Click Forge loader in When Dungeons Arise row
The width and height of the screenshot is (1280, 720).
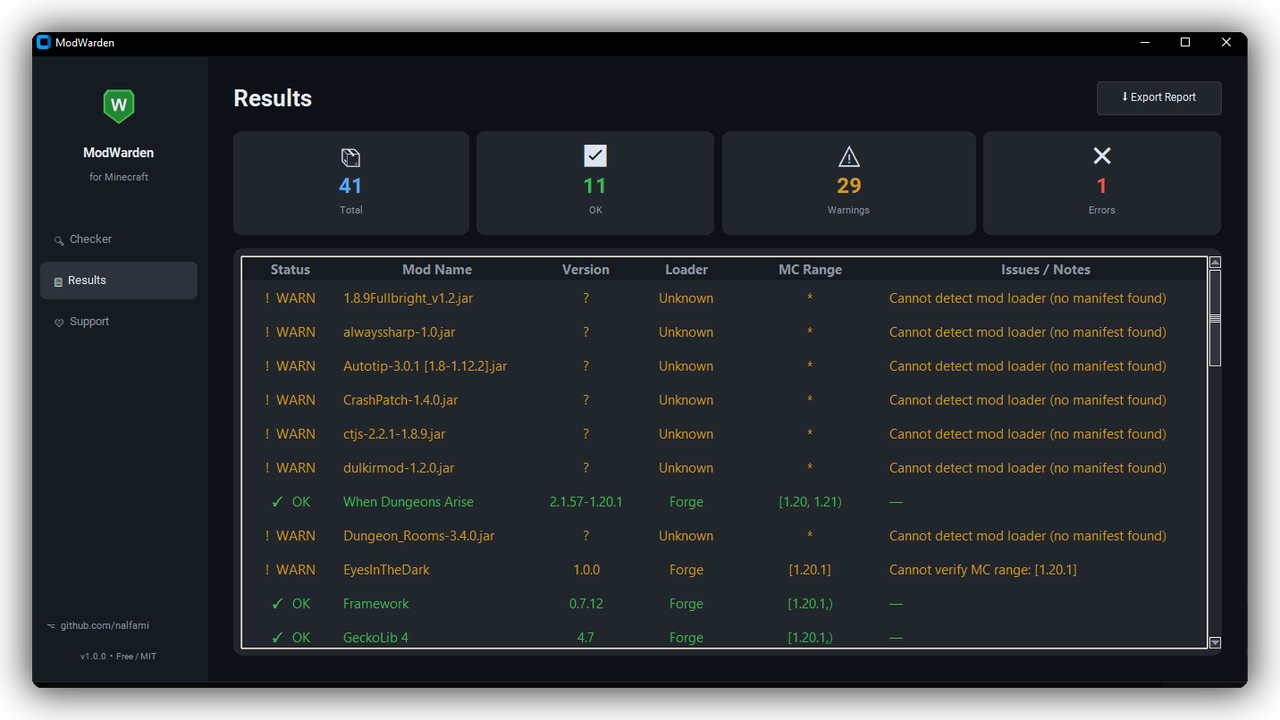686,502
